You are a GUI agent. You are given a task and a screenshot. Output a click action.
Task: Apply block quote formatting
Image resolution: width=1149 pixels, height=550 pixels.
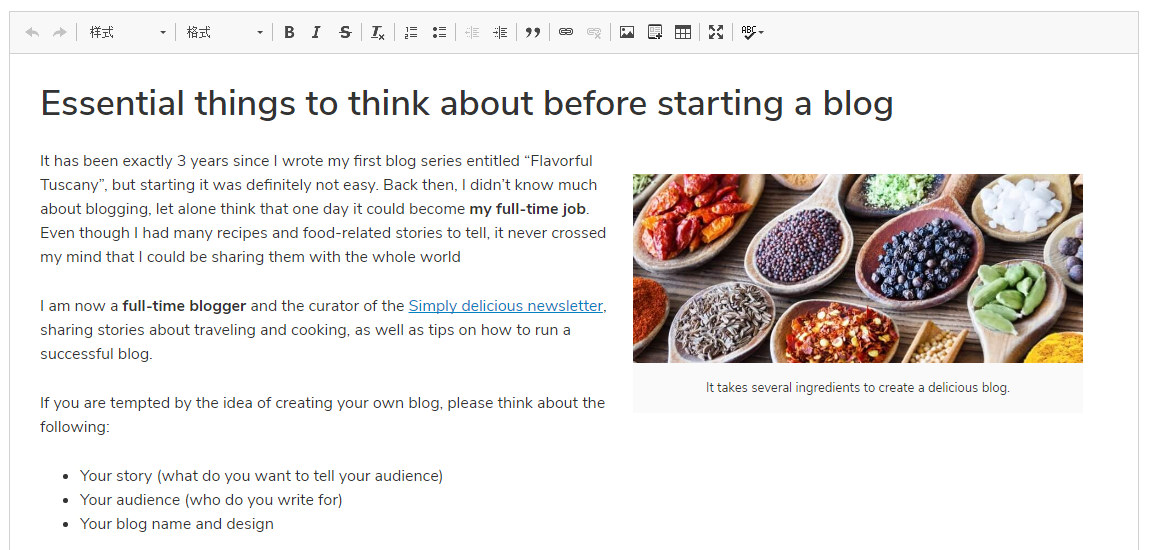(x=533, y=32)
